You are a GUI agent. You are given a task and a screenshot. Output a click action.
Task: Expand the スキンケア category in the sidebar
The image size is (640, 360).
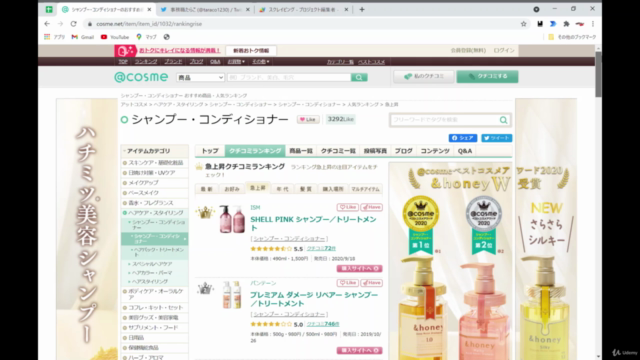pos(155,162)
